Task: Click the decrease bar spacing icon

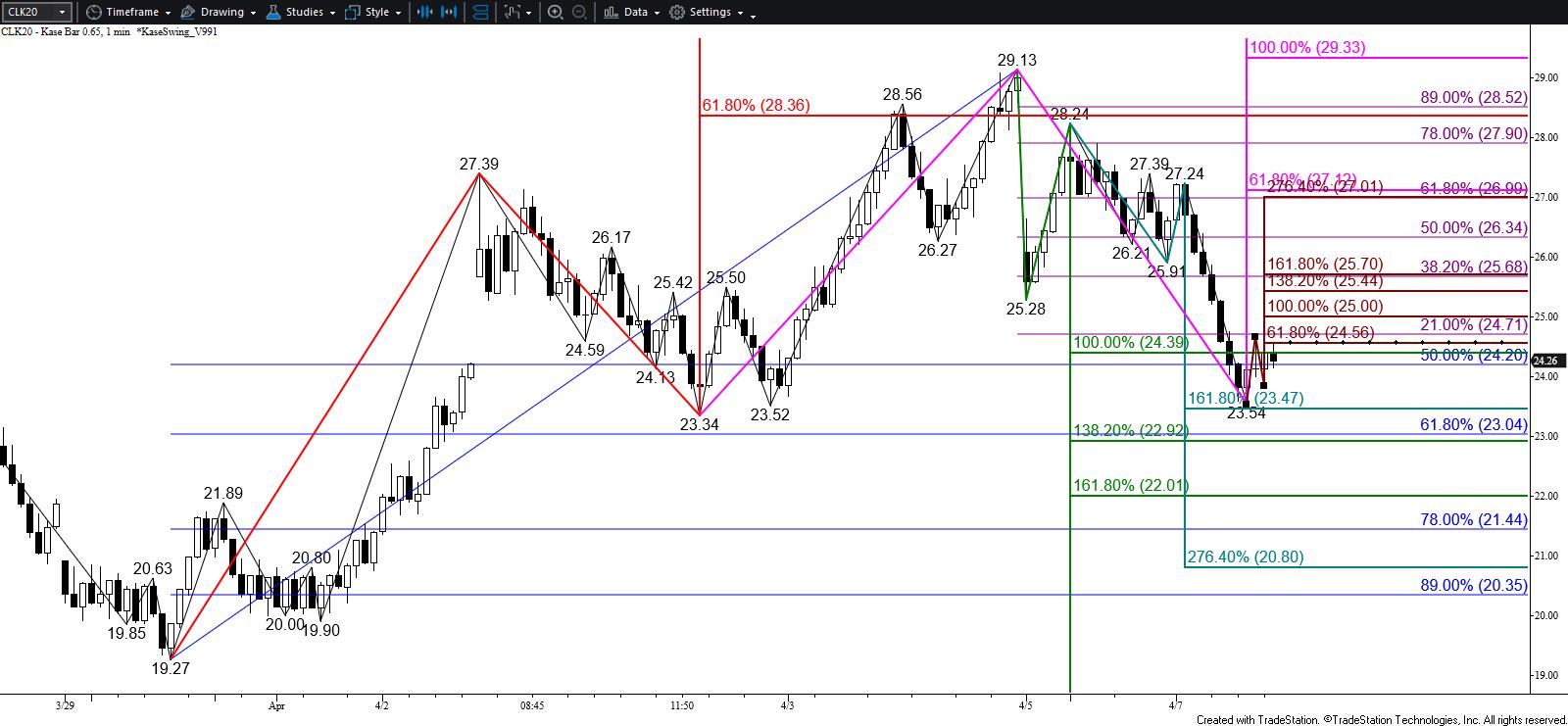Action: click(424, 12)
